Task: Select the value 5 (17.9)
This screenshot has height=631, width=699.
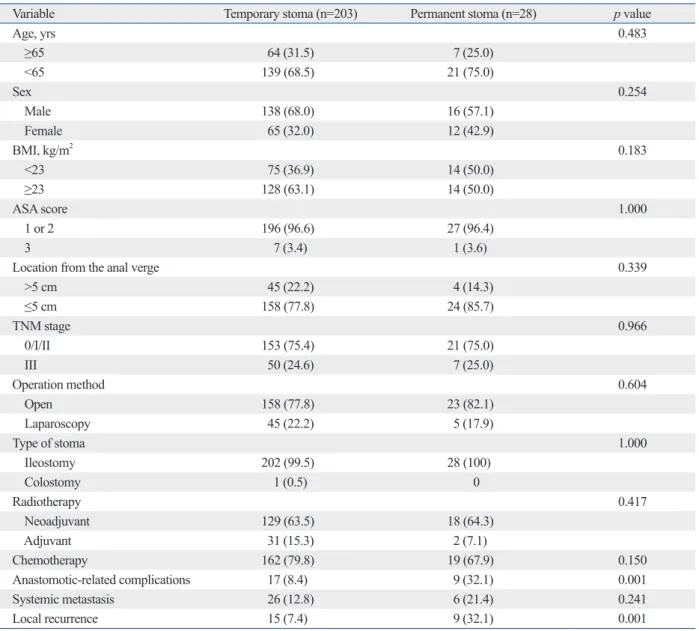Action: pyautogui.click(x=473, y=424)
